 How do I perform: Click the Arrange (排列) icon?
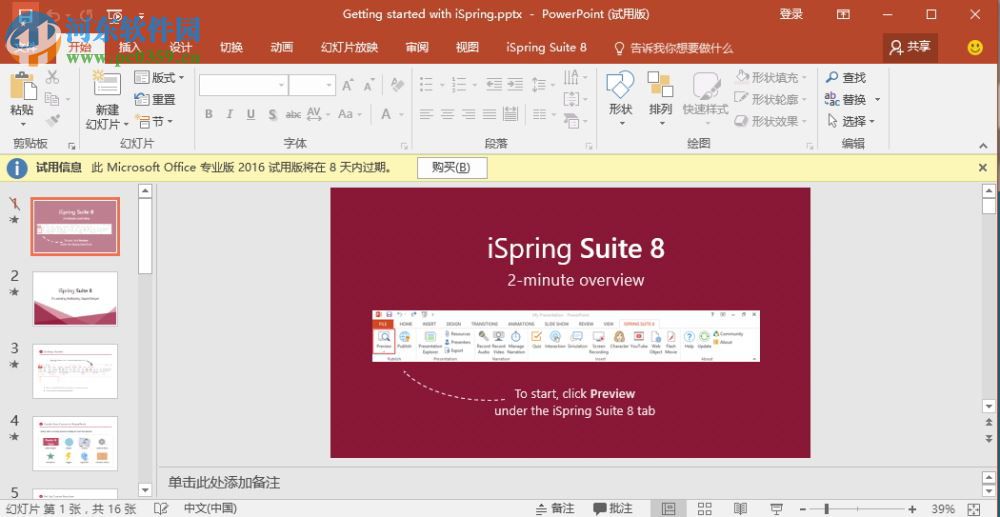660,84
